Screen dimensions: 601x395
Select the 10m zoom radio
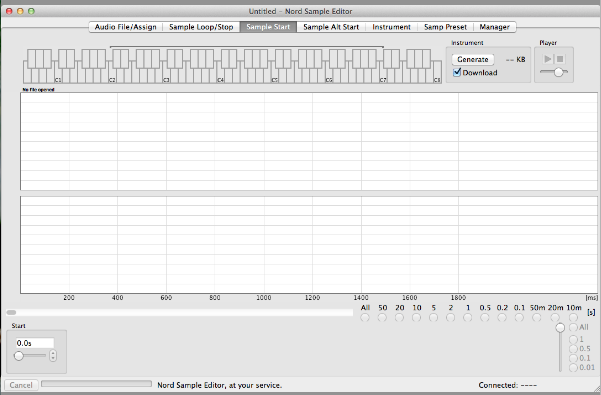[573, 318]
